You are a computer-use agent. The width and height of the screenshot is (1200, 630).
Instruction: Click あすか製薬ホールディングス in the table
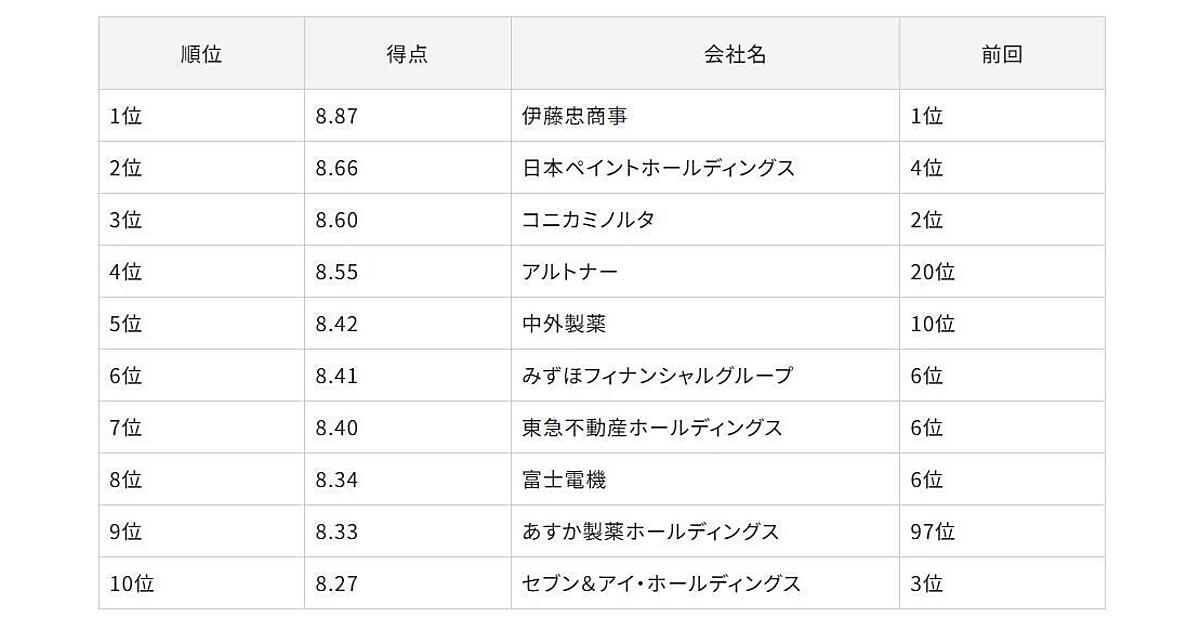[x=650, y=532]
